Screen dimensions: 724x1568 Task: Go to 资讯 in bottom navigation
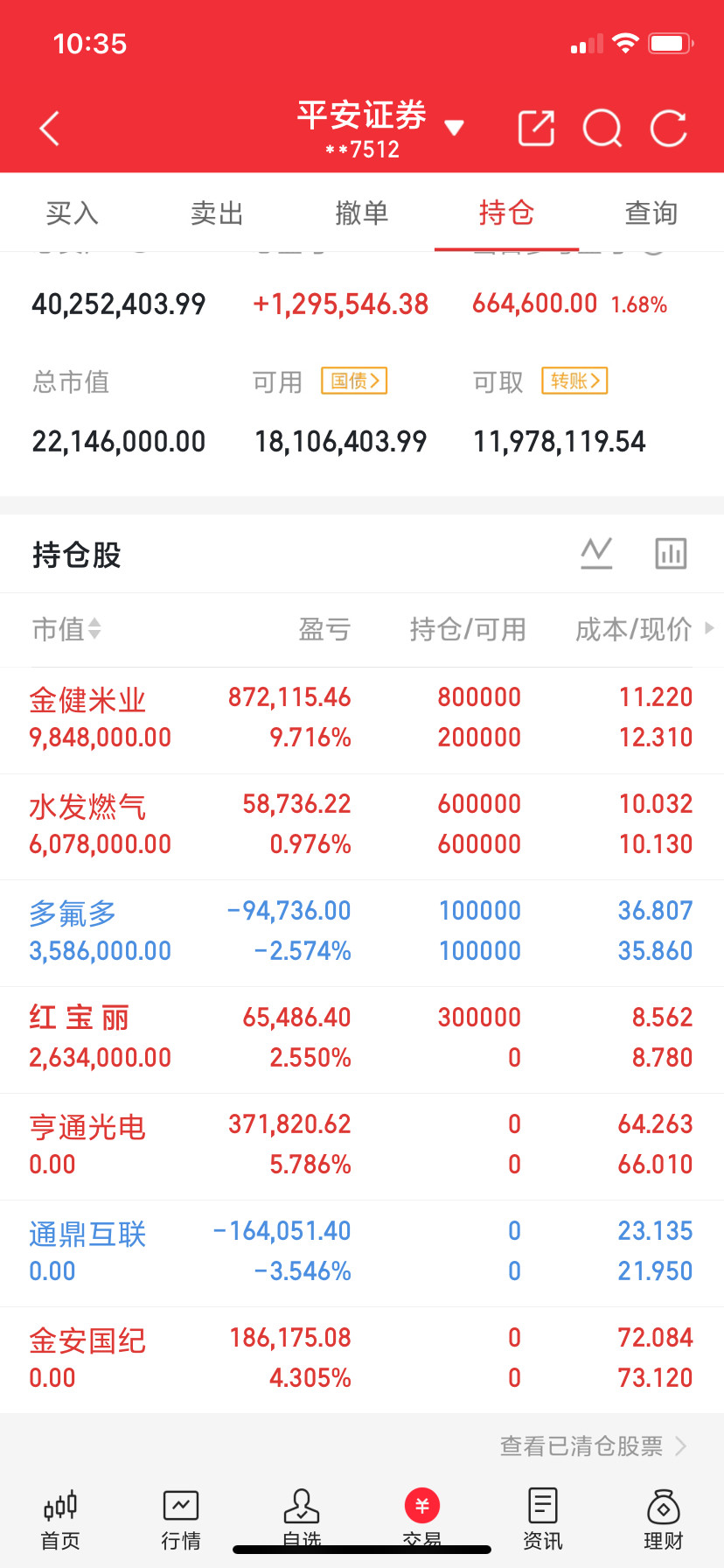point(543,1521)
